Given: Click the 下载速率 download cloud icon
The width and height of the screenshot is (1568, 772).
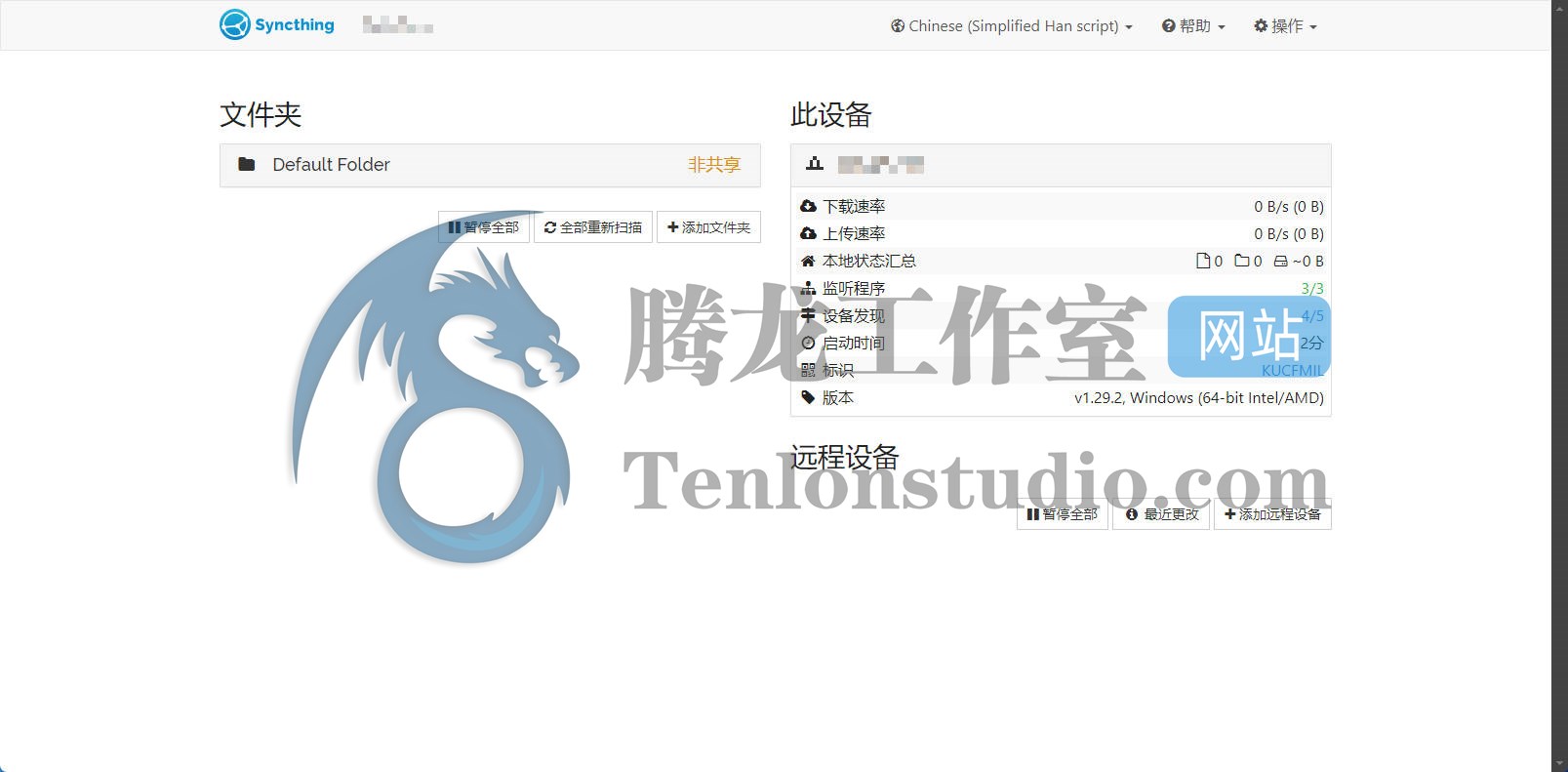Looking at the screenshot, I should tap(808, 206).
